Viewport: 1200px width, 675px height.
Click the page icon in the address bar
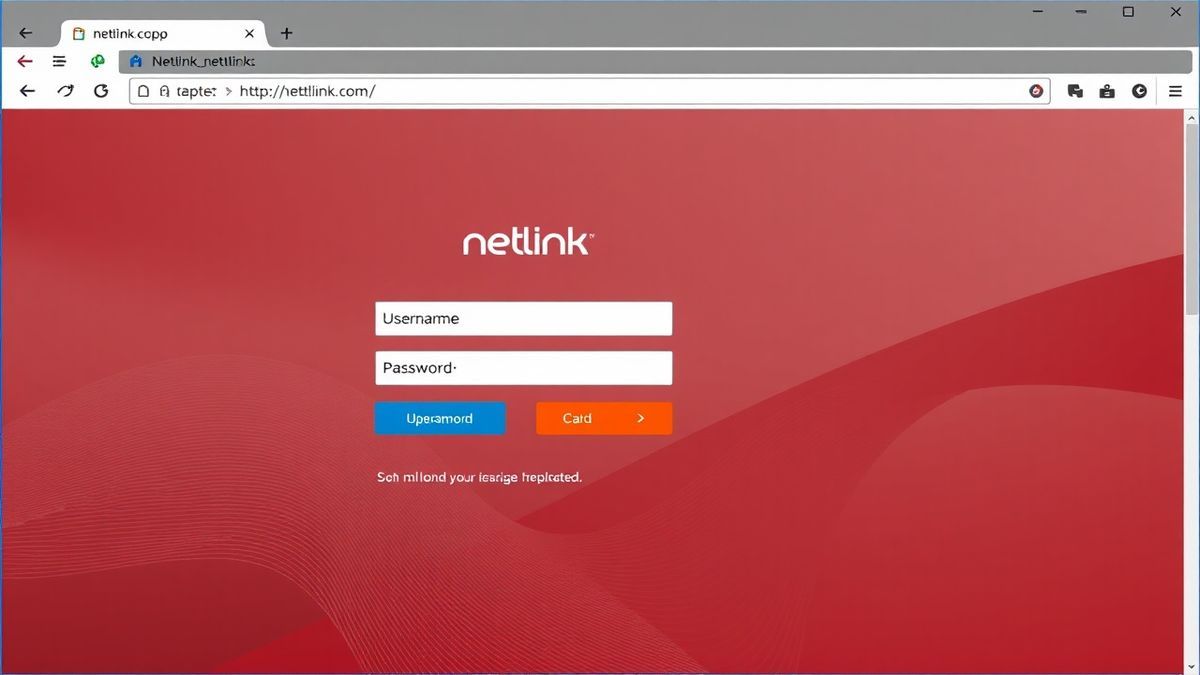[143, 91]
